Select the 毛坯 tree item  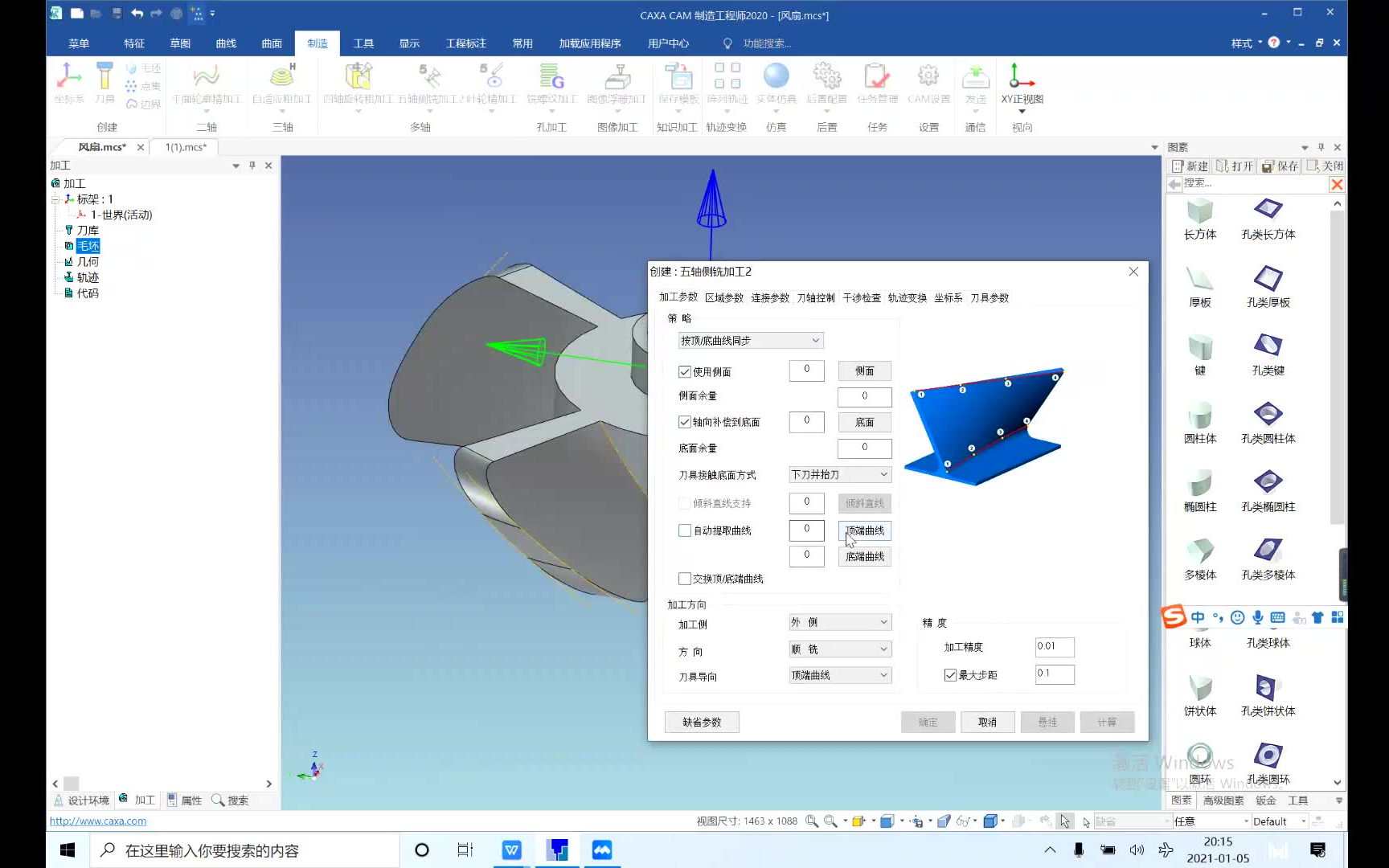(x=88, y=246)
